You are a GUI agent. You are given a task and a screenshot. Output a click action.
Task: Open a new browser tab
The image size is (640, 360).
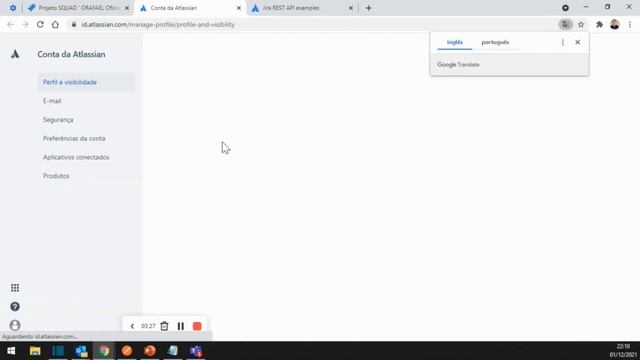[369, 8]
